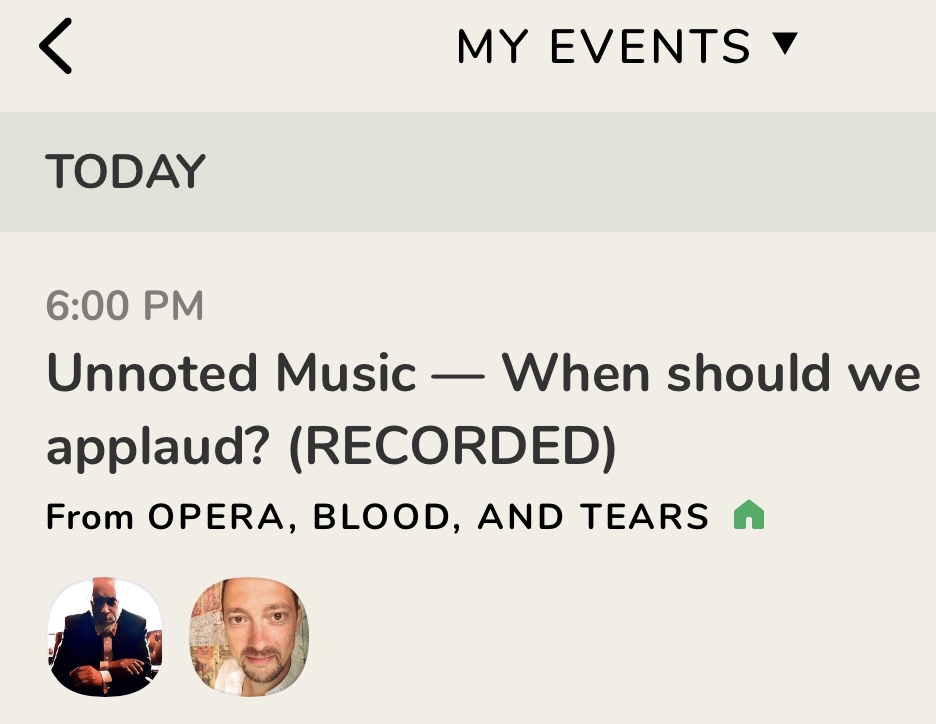The height and width of the screenshot is (724, 936).
Task: Click the green house club icon
Action: pyautogui.click(x=748, y=516)
